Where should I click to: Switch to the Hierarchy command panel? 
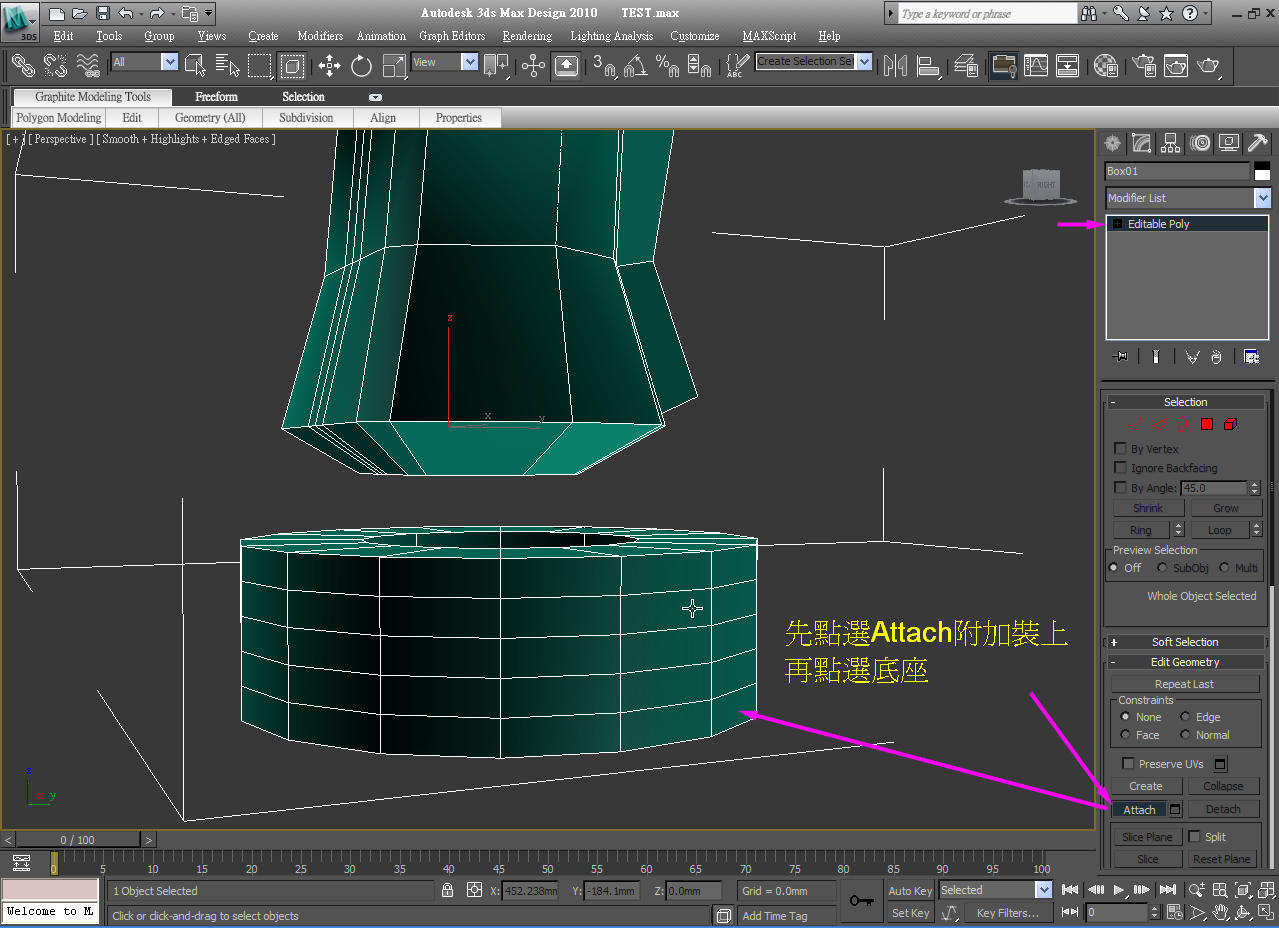pyautogui.click(x=1171, y=143)
